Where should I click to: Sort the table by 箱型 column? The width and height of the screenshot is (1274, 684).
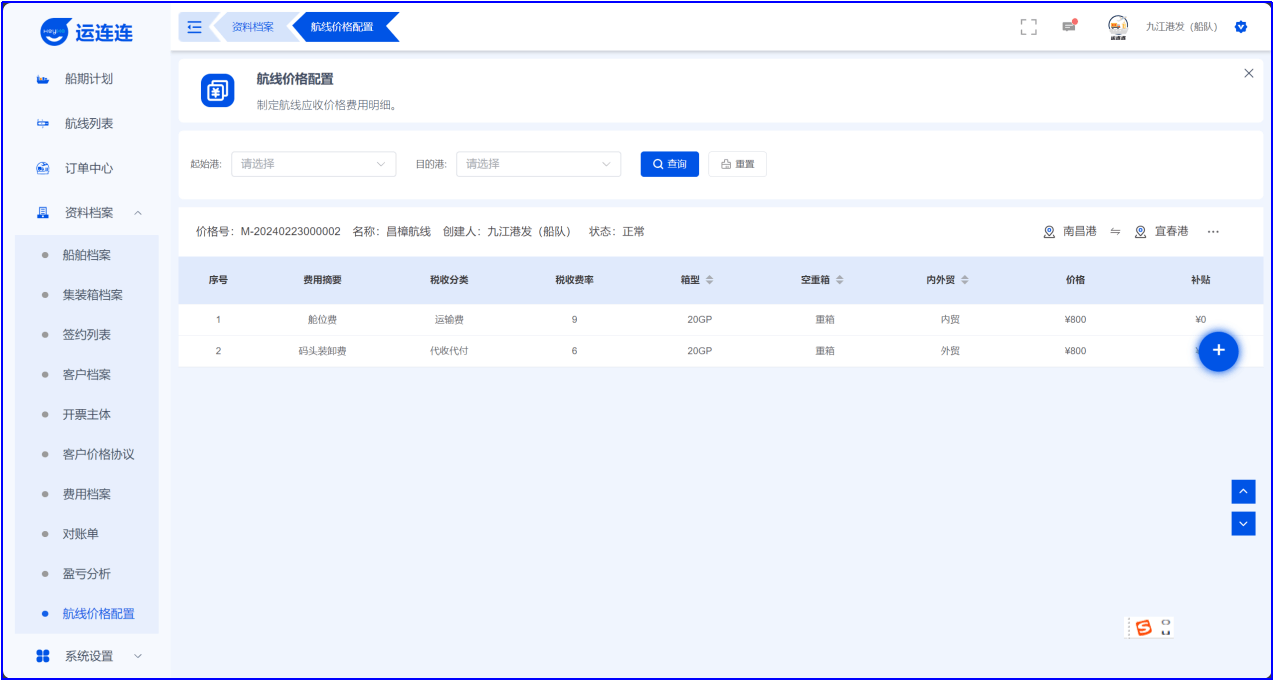pyautogui.click(x=709, y=280)
